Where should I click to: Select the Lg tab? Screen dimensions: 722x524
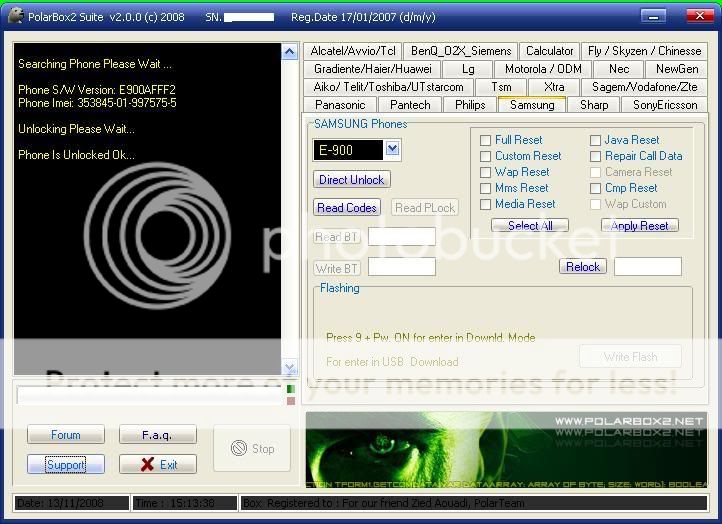(x=468, y=69)
